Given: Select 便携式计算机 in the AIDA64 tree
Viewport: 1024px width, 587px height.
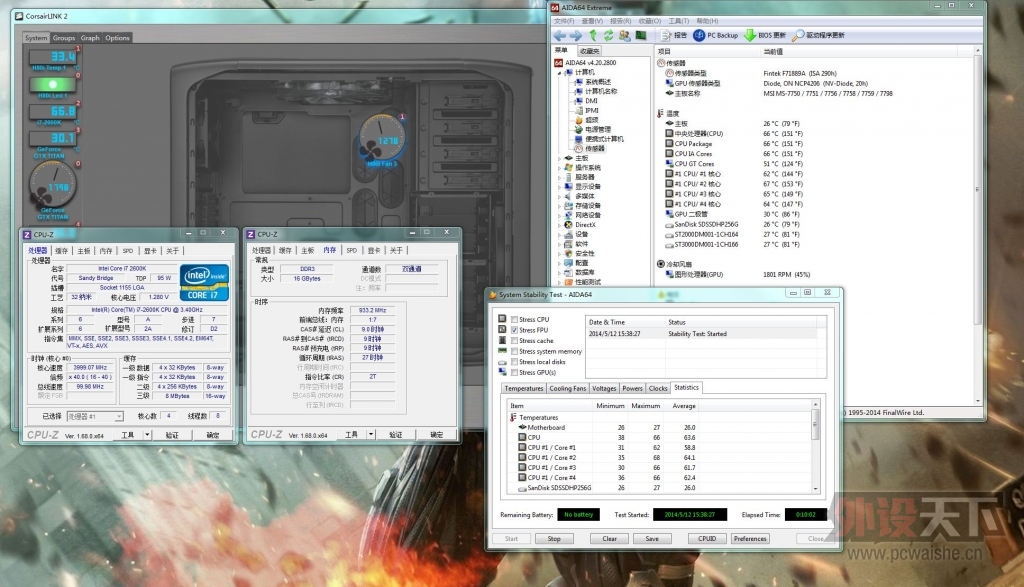Looking at the screenshot, I should click(599, 139).
